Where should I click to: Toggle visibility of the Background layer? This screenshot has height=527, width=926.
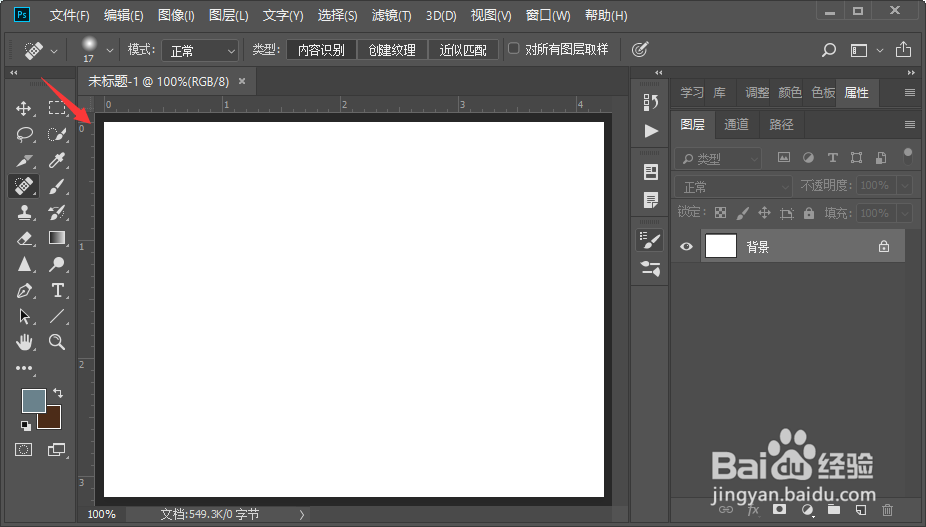click(686, 246)
